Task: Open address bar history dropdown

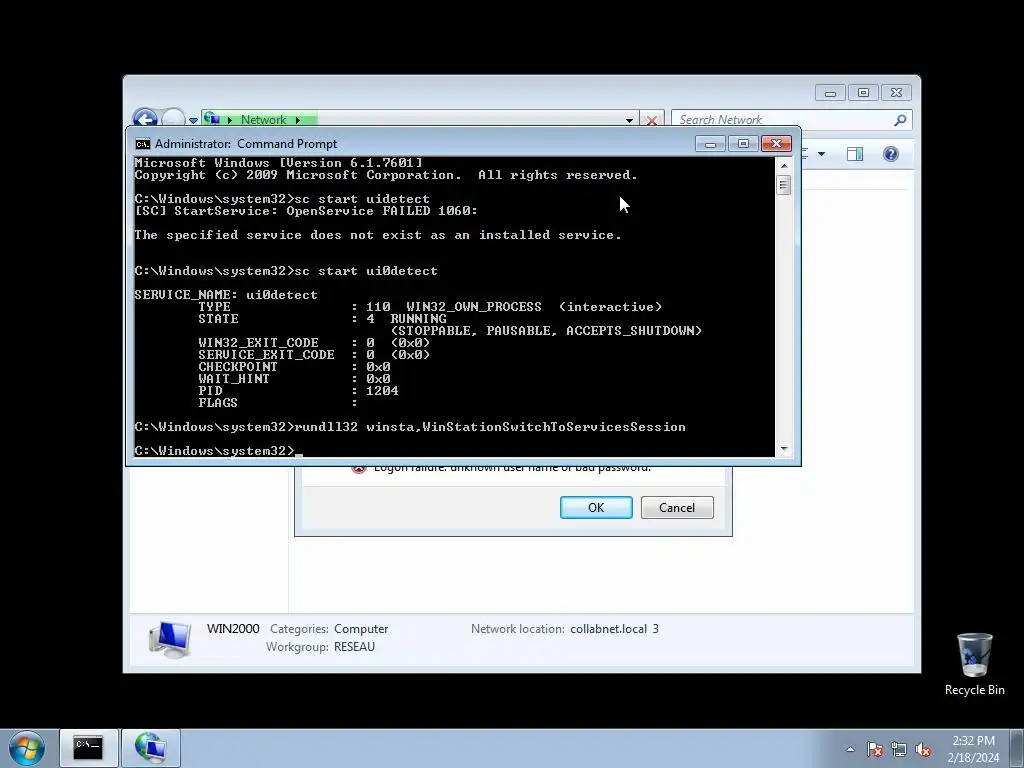Action: pyautogui.click(x=630, y=120)
